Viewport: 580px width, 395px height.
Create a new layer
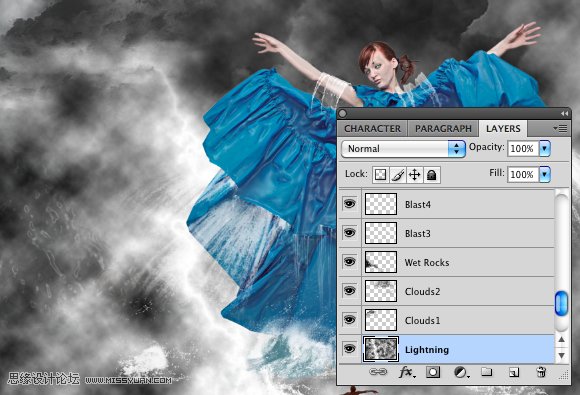pos(514,372)
